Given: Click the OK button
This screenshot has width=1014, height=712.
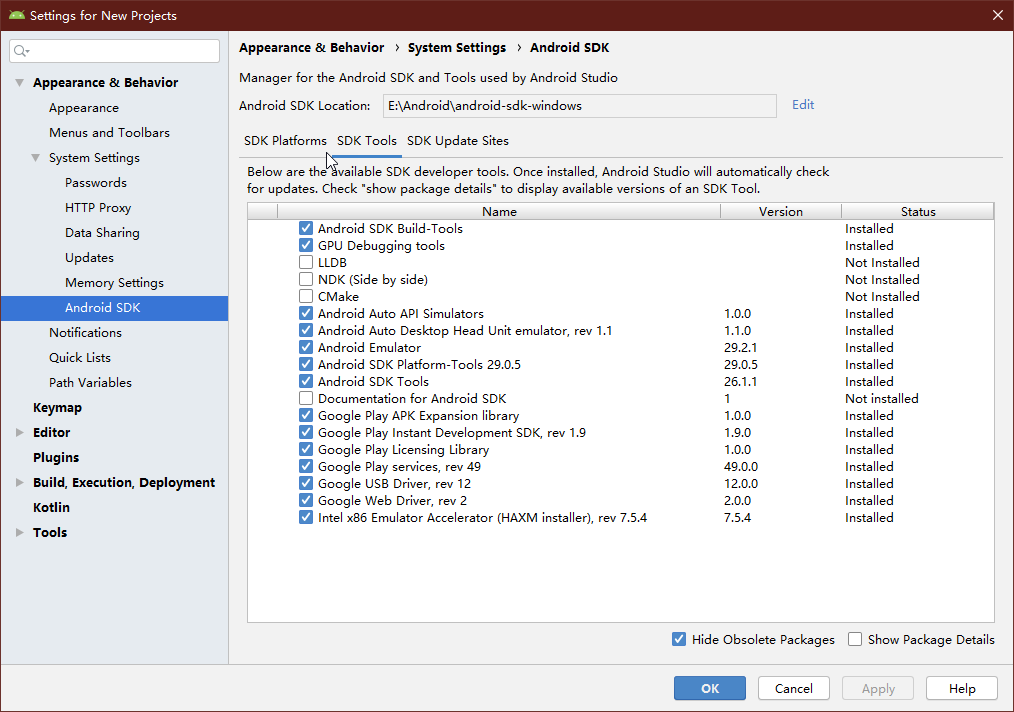Looking at the screenshot, I should coord(709,688).
